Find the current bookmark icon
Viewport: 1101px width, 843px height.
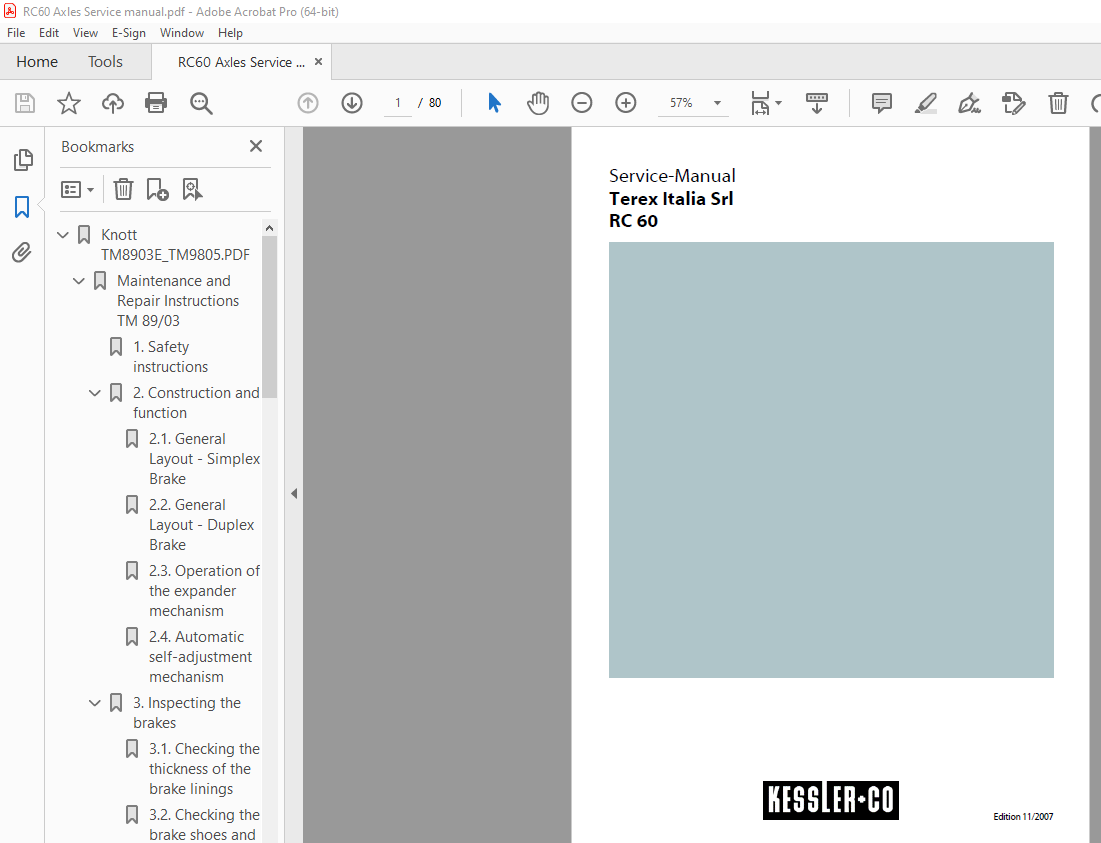coord(192,190)
